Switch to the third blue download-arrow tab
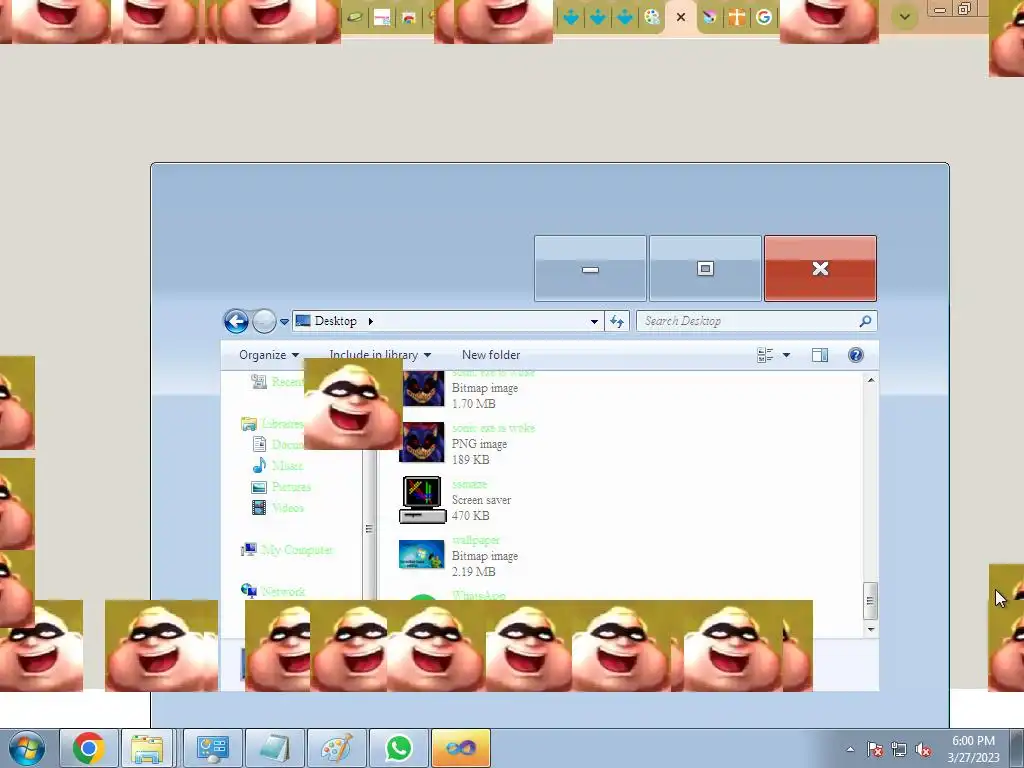This screenshot has height=768, width=1024. point(625,18)
